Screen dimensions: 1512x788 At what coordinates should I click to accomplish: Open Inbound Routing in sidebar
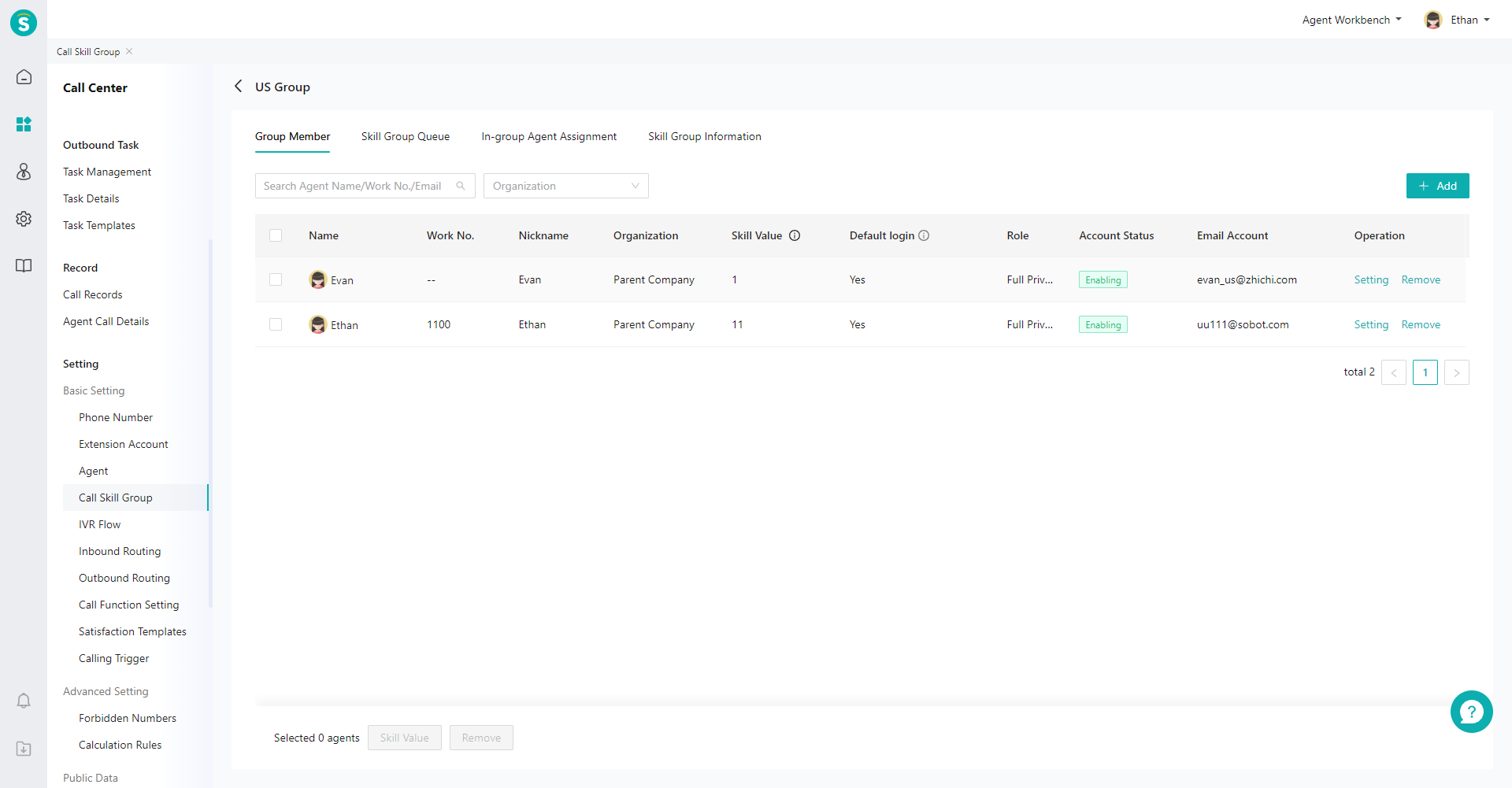(120, 551)
